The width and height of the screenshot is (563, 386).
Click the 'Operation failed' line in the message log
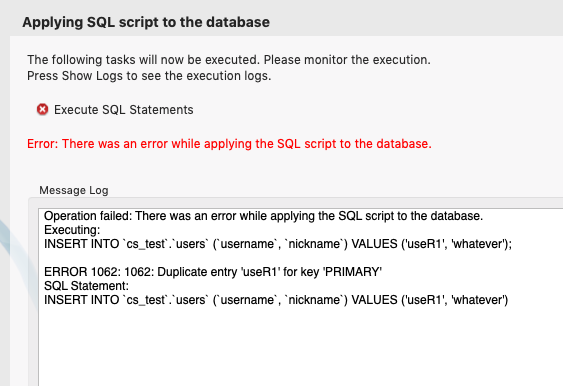point(263,216)
